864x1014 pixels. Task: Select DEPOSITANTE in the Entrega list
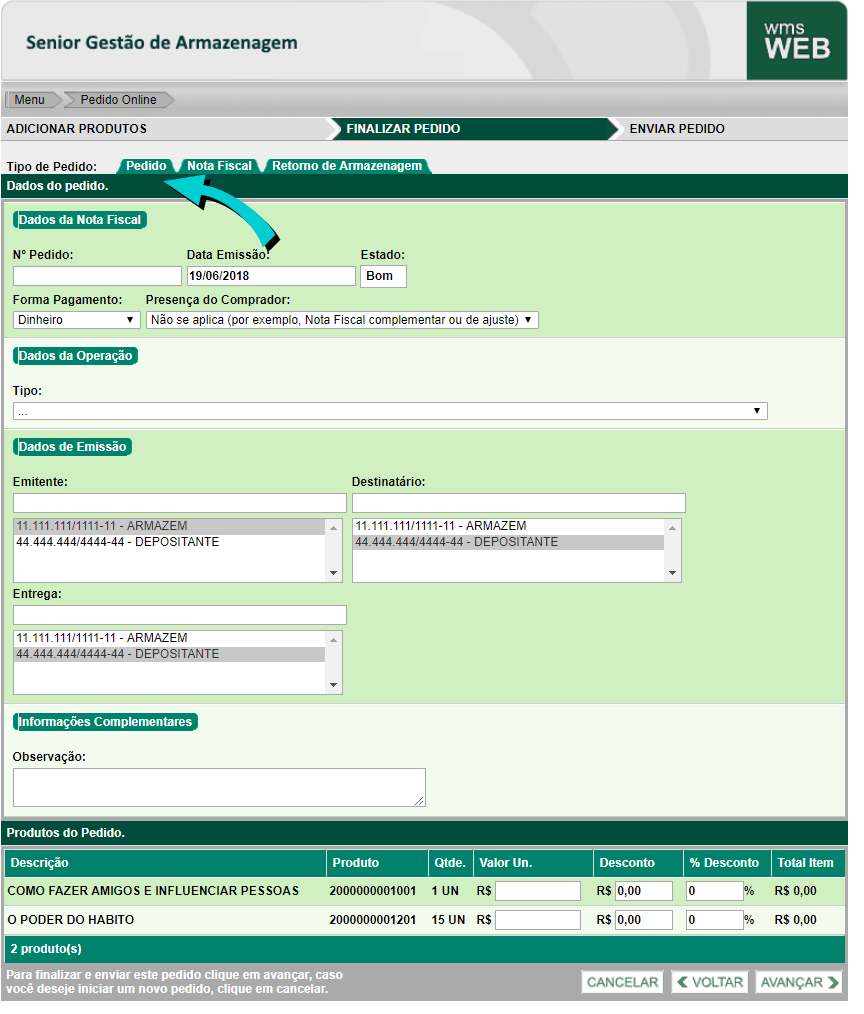coord(170,654)
